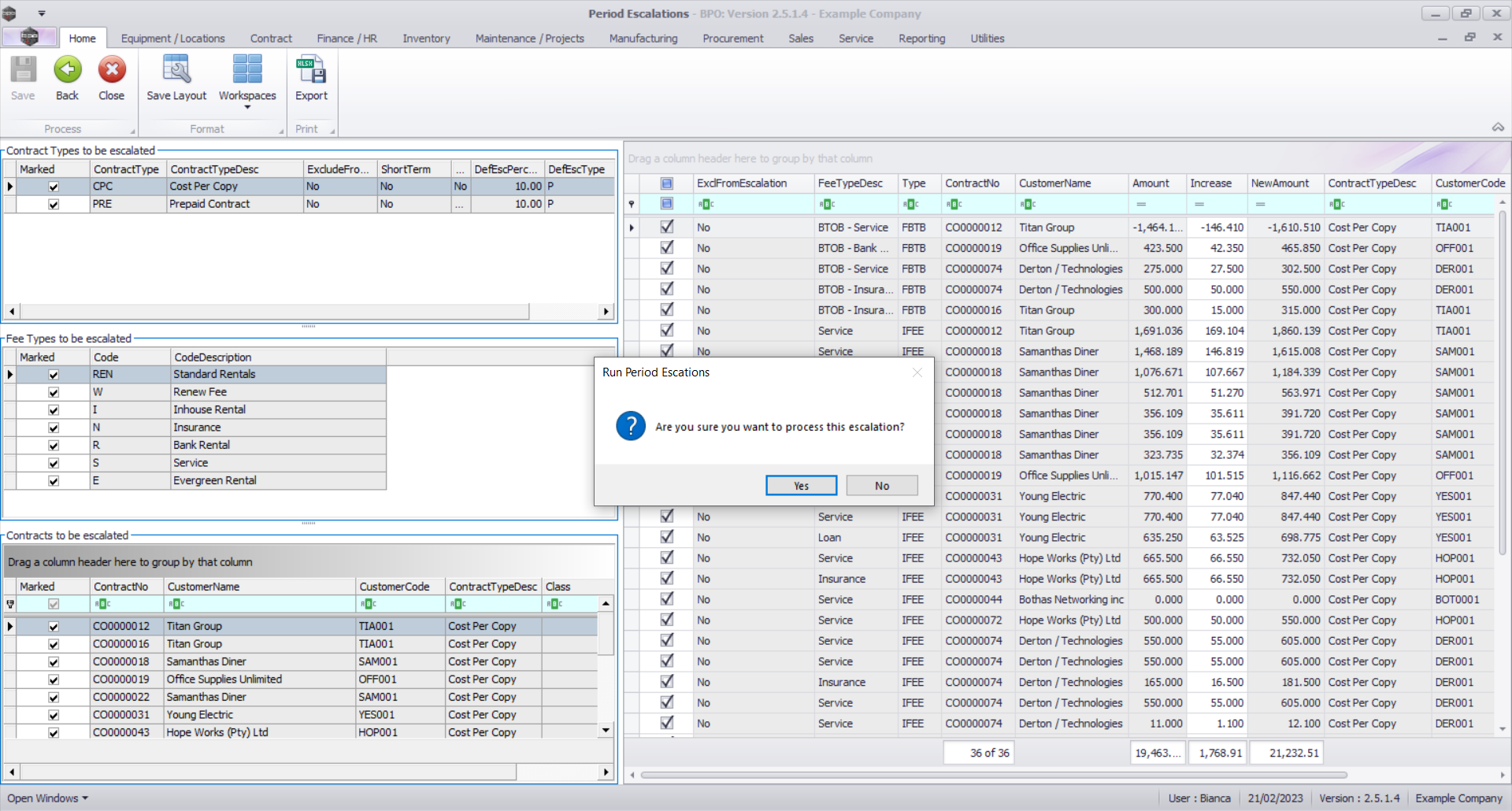Close the Run Period Escalations dialog with X
Viewport: 1512px width, 811px height.
917,372
